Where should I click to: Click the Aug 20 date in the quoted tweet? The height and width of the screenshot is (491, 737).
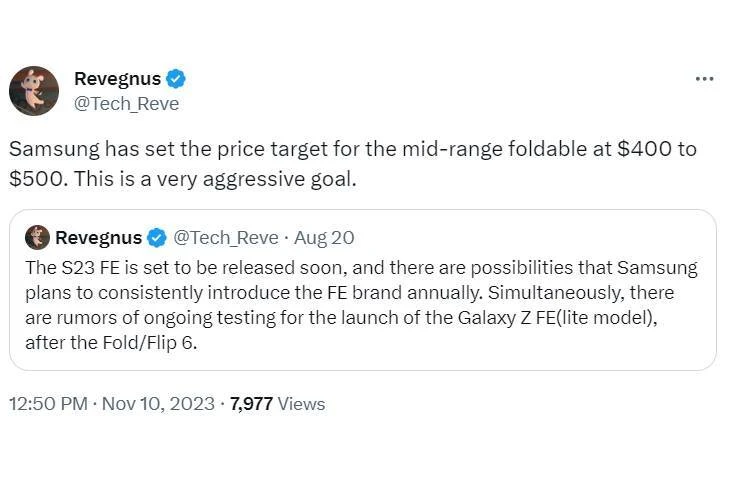(x=324, y=238)
